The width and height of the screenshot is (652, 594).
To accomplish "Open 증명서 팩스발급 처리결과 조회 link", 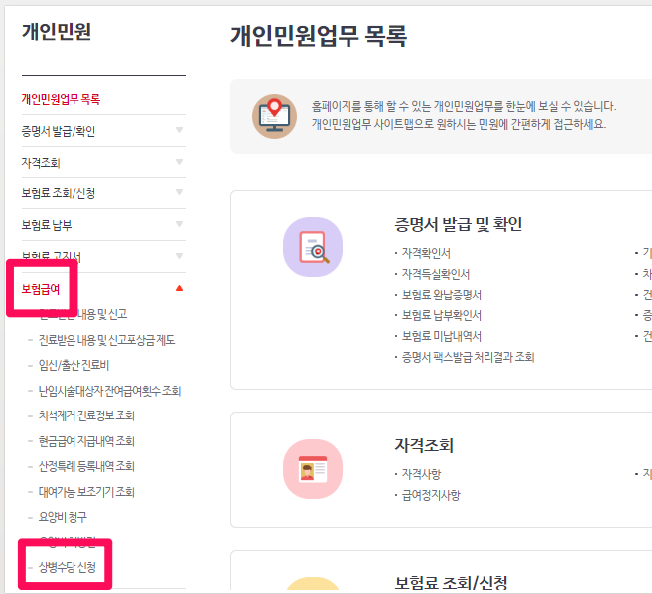I will pos(468,357).
